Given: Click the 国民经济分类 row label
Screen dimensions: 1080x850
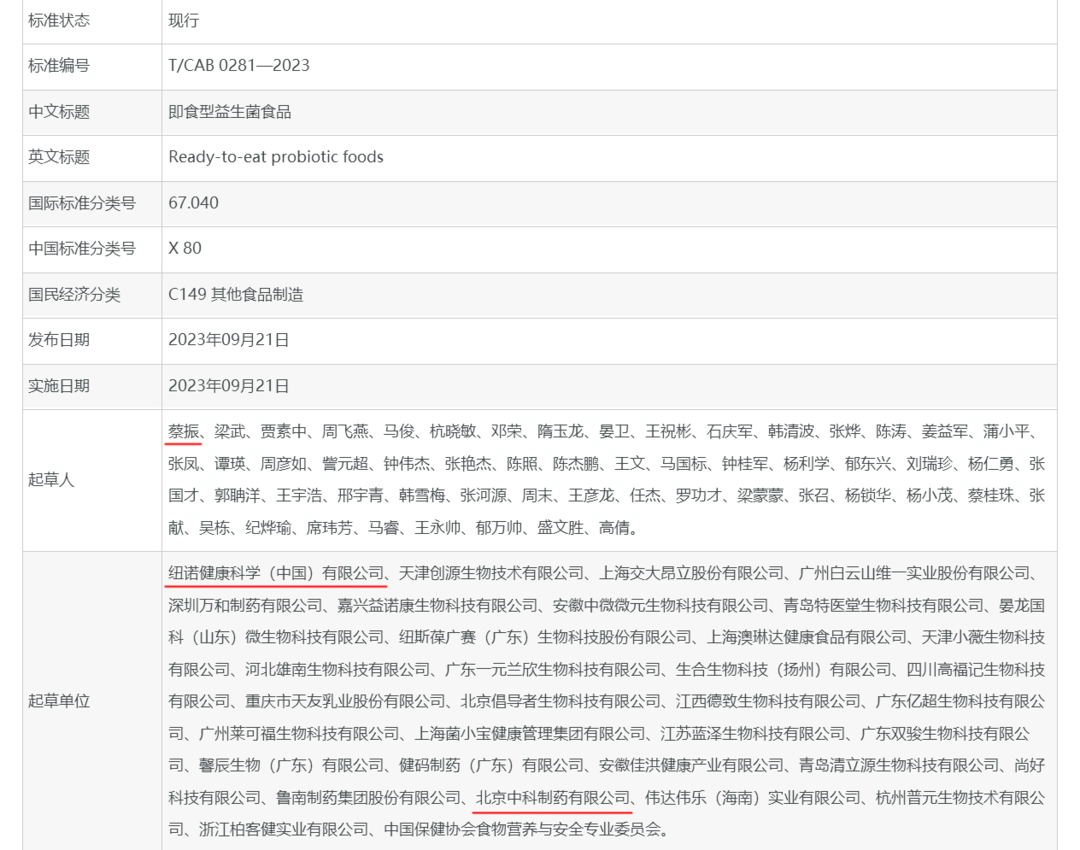Looking at the screenshot, I should tap(75, 294).
